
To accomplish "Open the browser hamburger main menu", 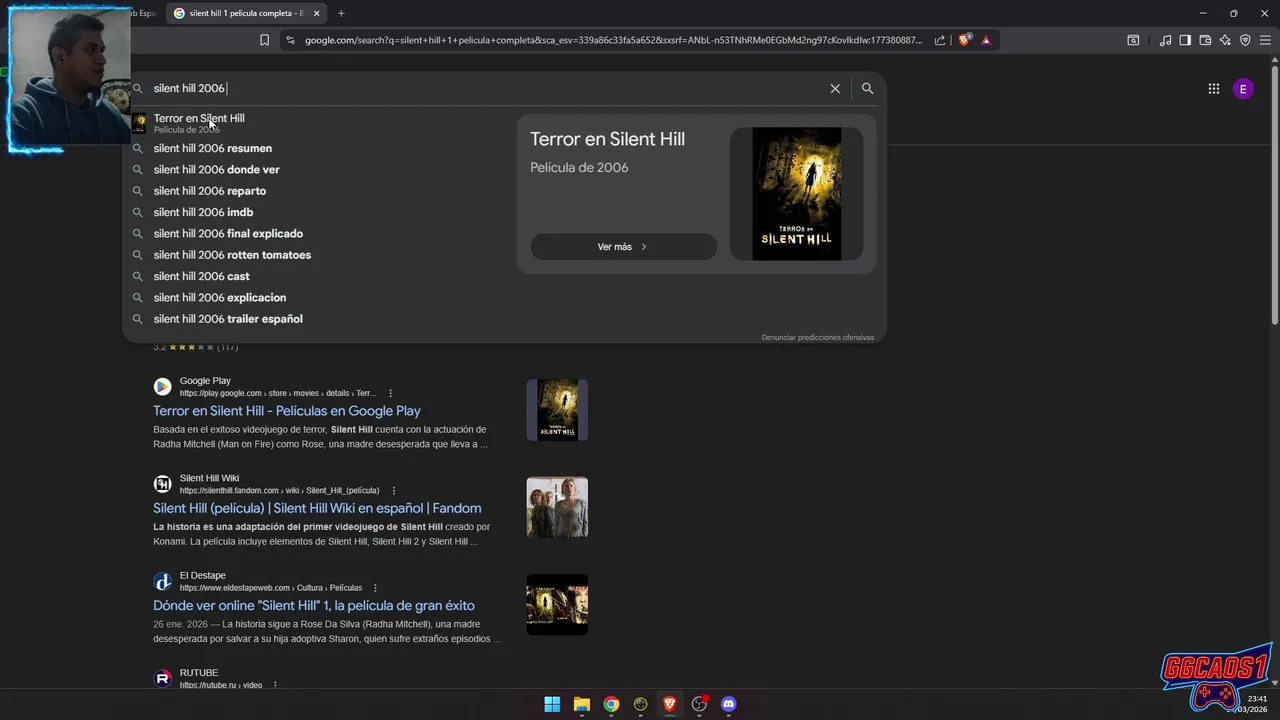I will [x=1266, y=40].
